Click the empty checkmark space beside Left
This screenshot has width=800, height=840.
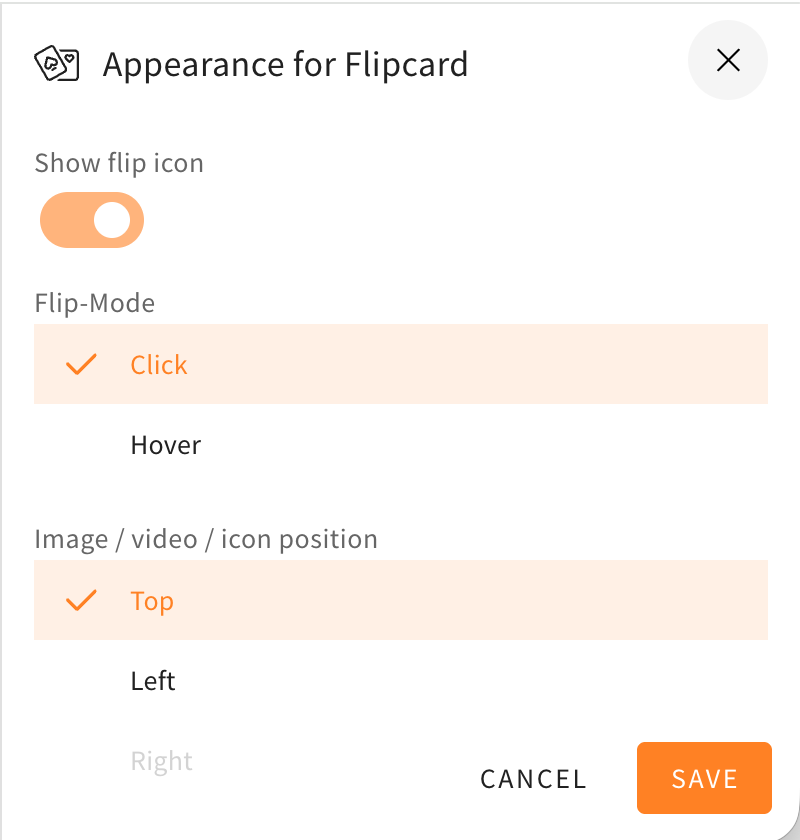click(81, 681)
